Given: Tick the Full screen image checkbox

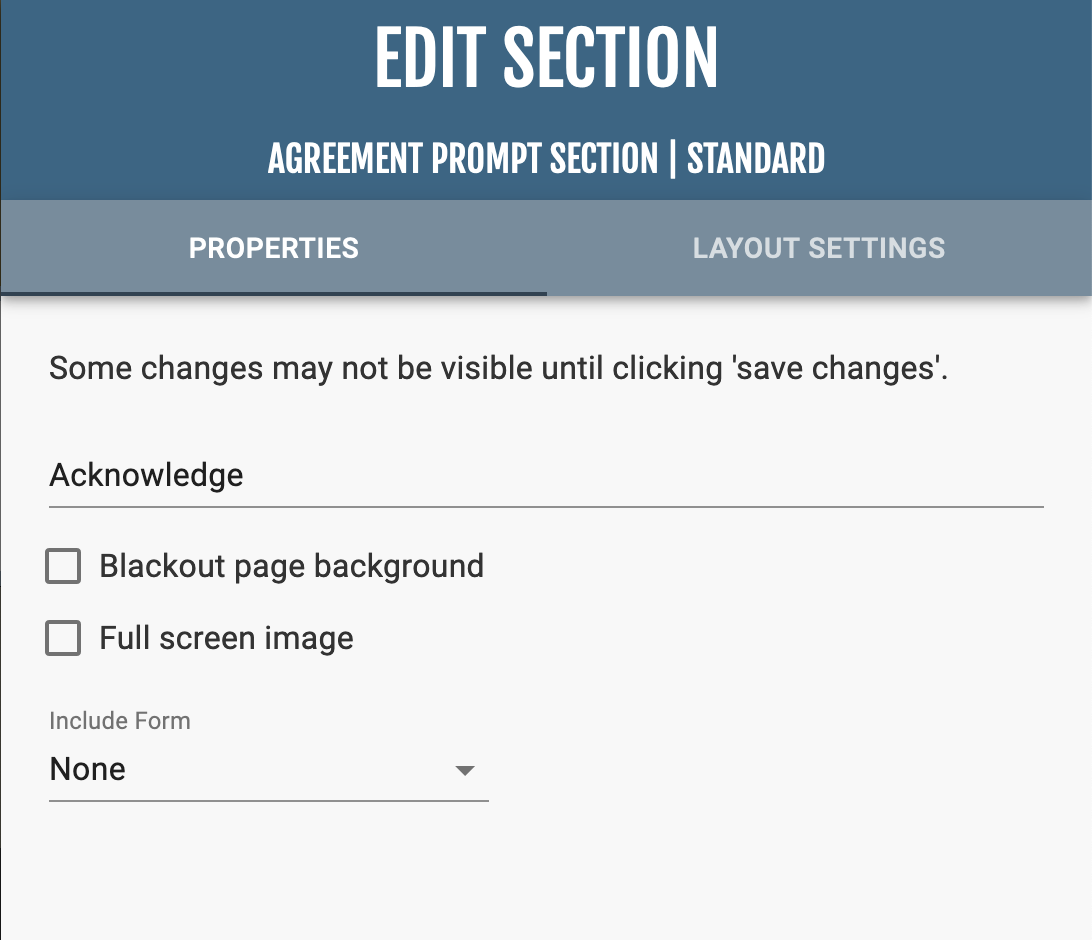Looking at the screenshot, I should click(63, 638).
